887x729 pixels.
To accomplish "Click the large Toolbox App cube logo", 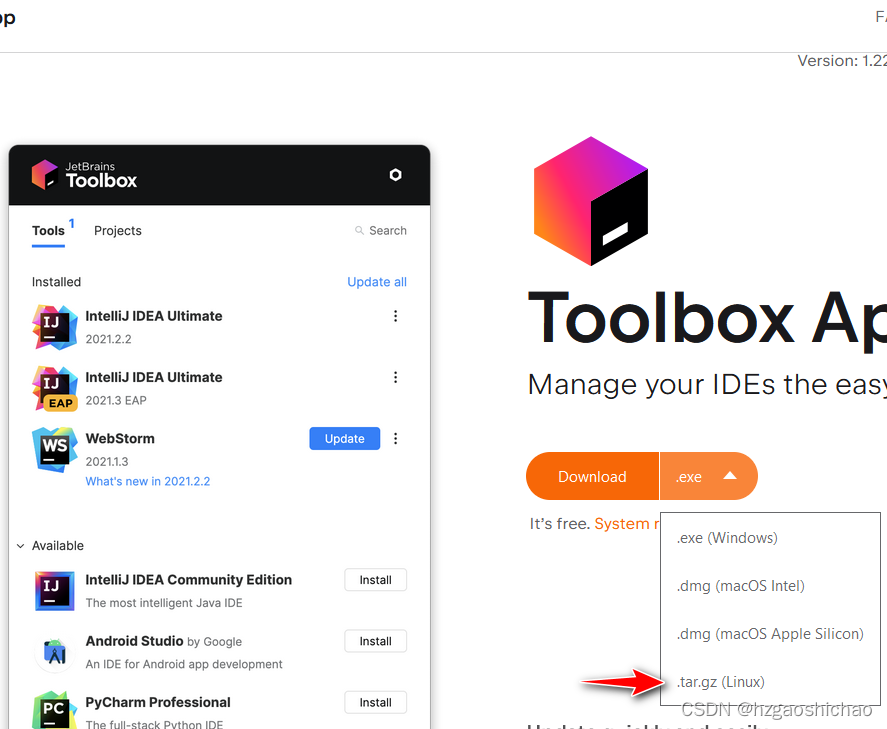I will click(591, 201).
